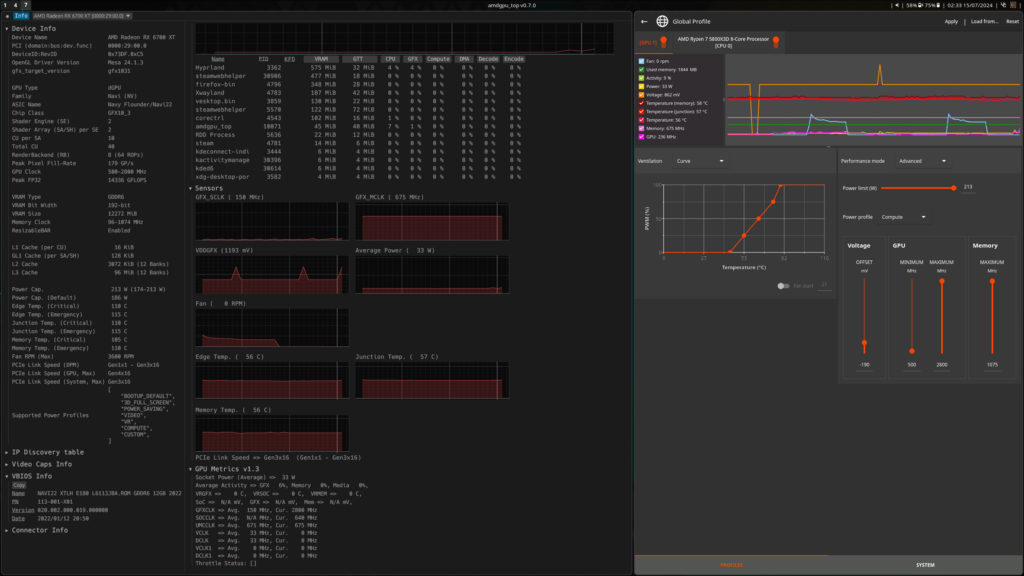1024x576 pixels.
Task: Collapse the Device Info section
Action: click(29, 29)
